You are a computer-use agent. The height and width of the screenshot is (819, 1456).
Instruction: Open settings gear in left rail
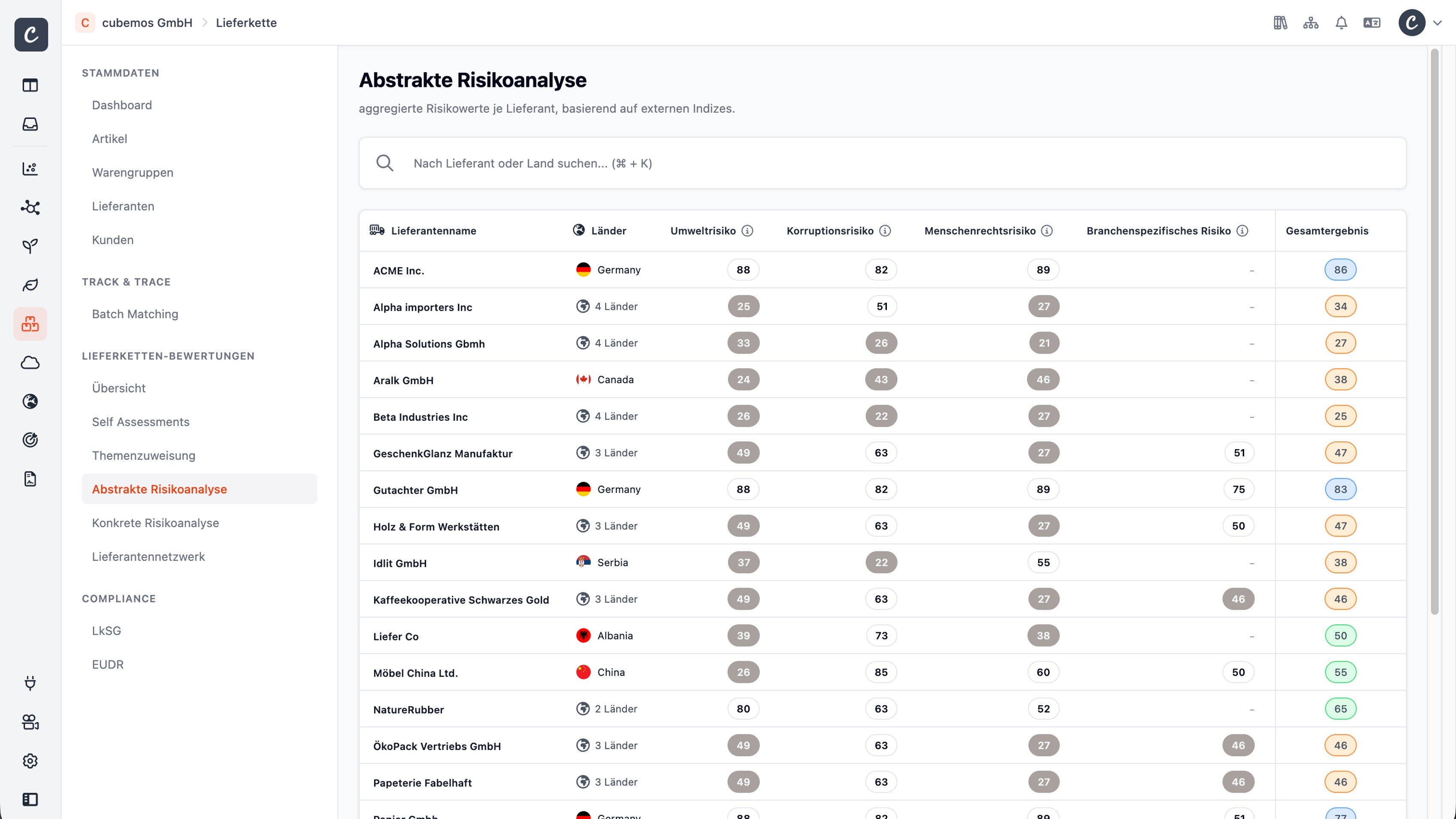tap(30, 761)
